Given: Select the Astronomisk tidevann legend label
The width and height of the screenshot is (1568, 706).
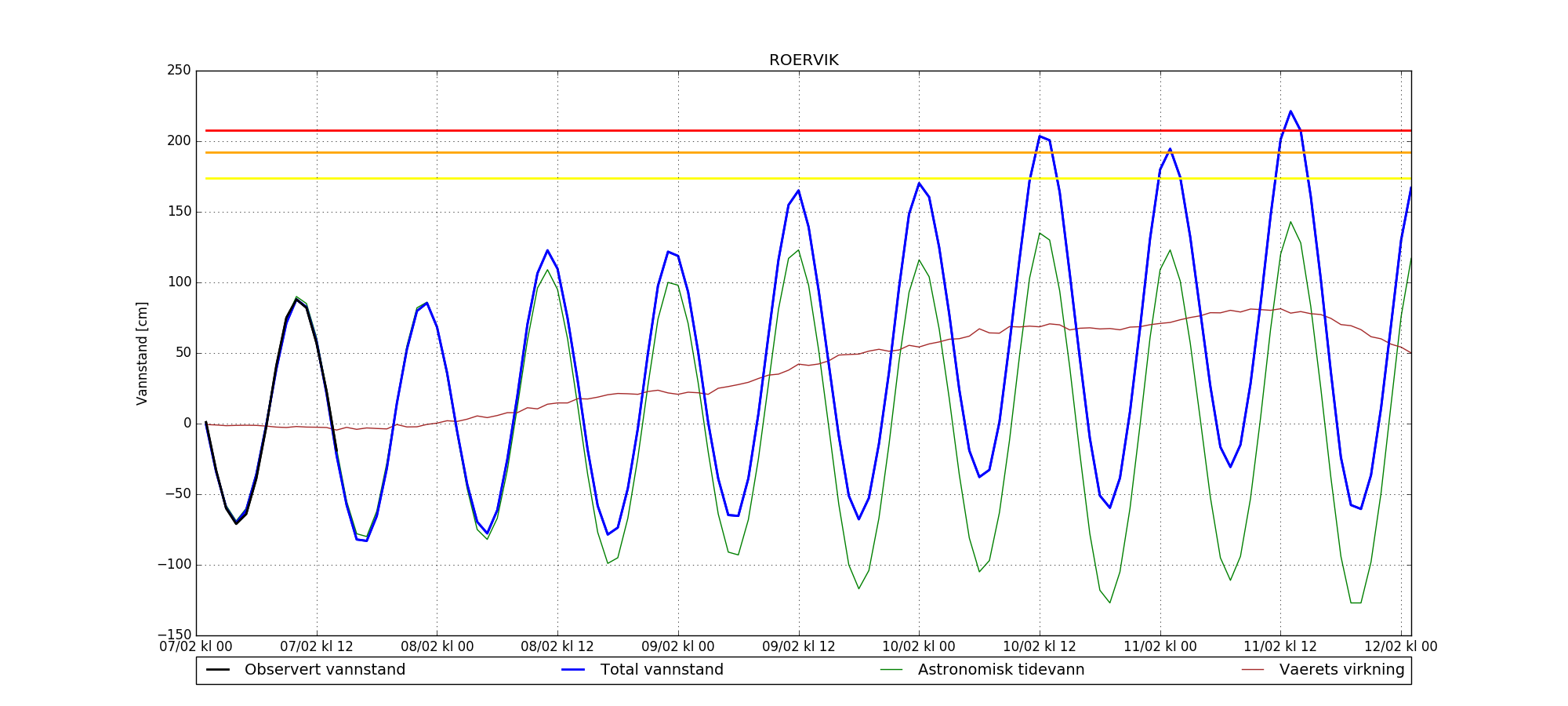Looking at the screenshot, I should click(1001, 670).
